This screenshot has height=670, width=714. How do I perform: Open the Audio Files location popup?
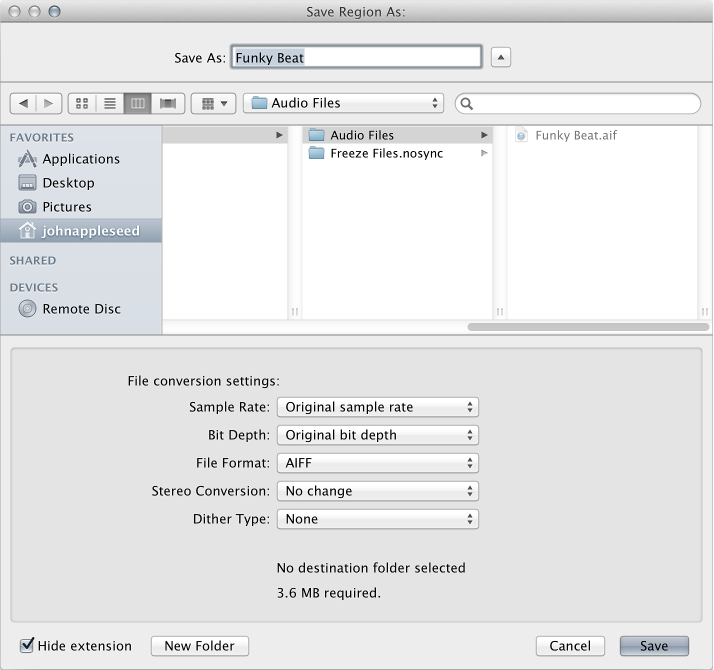(343, 103)
